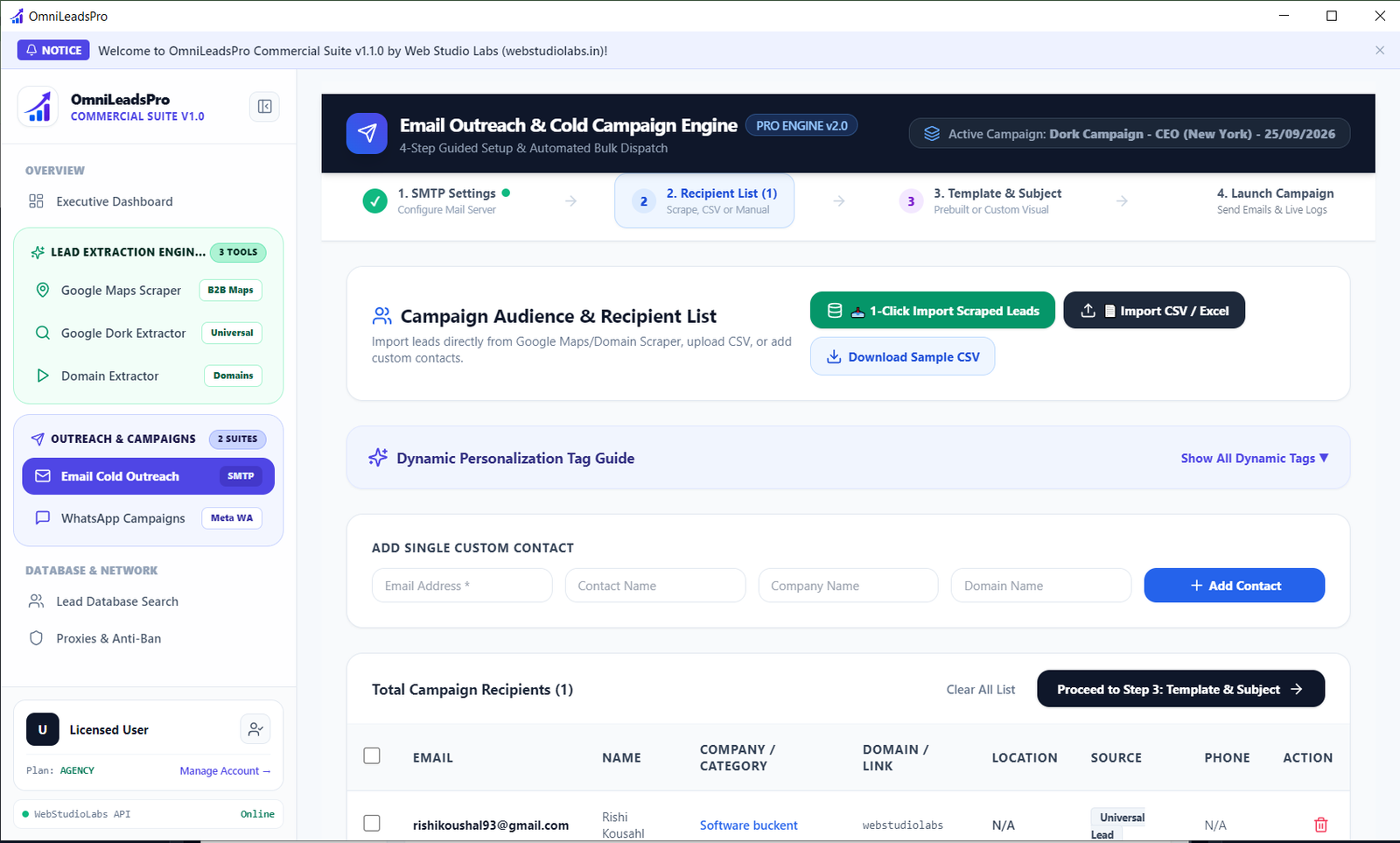Viewport: 1400px width, 843px height.
Task: Expand Show All Dynamic Tags
Action: pos(1255,458)
